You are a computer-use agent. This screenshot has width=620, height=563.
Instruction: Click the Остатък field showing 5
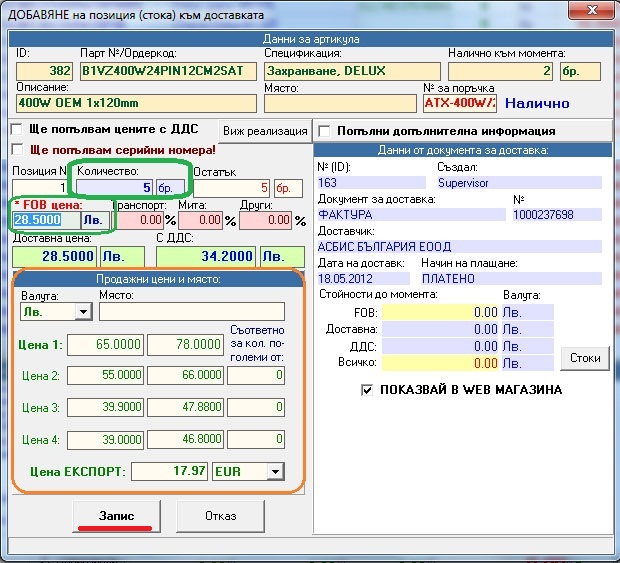[x=231, y=187]
